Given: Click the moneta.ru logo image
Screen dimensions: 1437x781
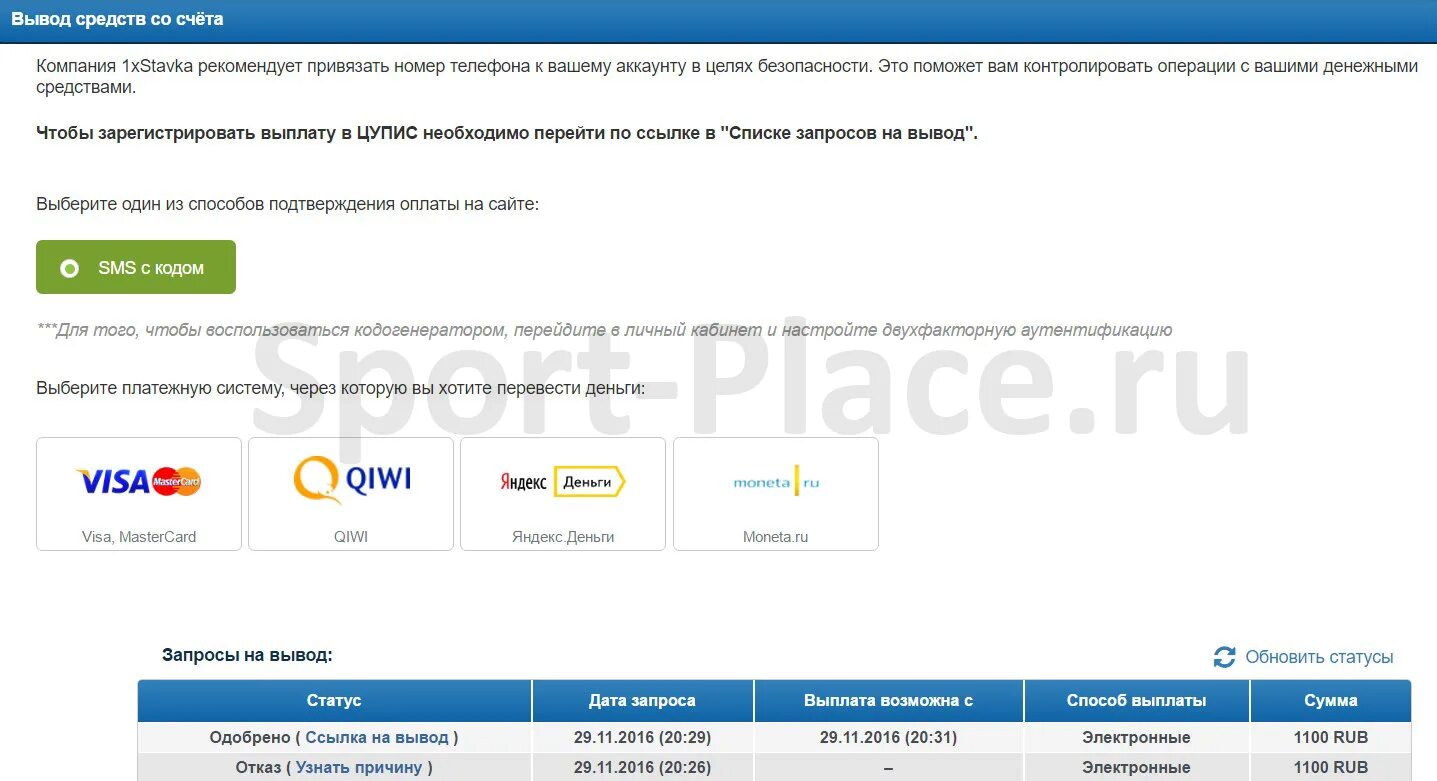Looking at the screenshot, I should coord(776,482).
